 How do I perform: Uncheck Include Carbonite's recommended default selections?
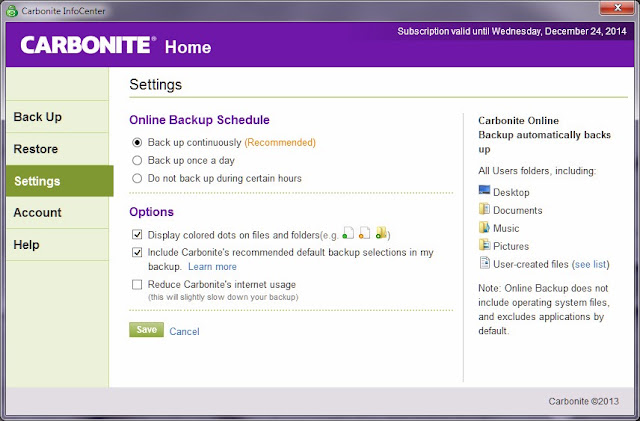click(137, 252)
